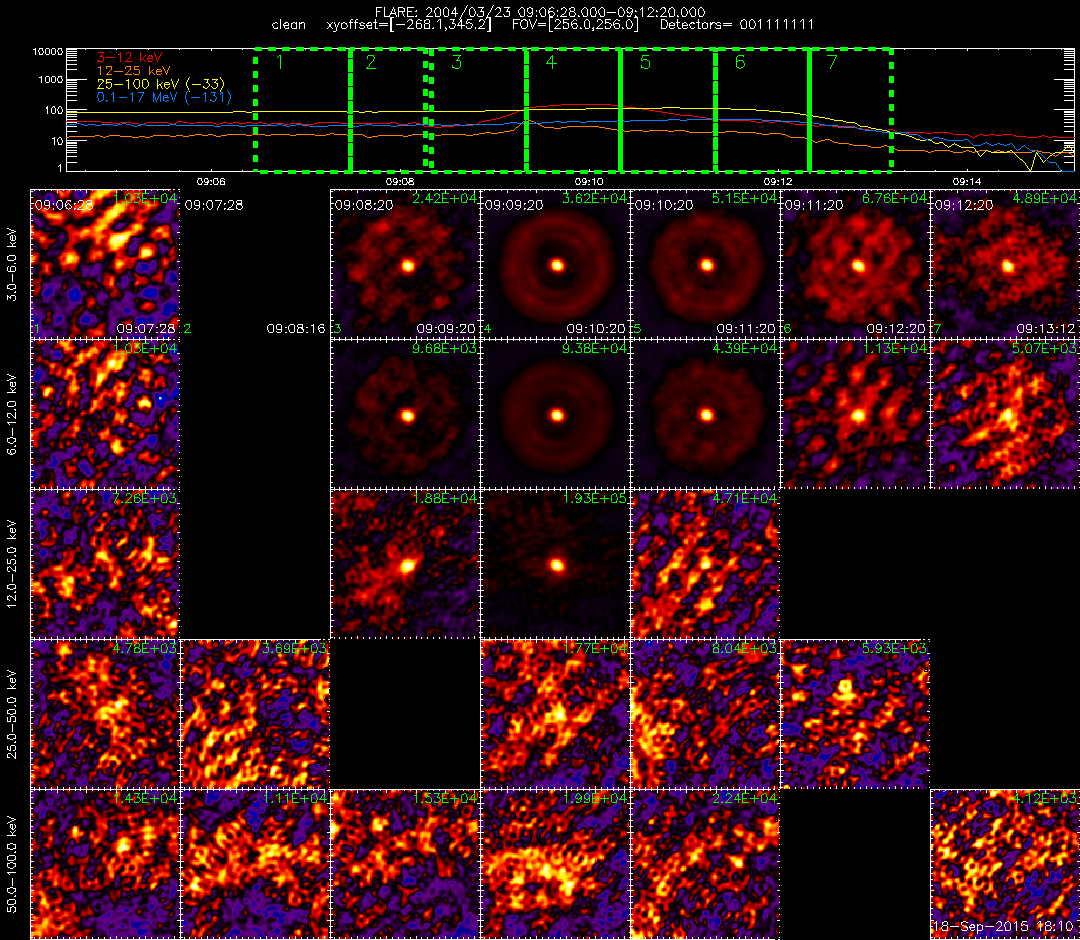Click the '09:10' time axis label
The width and height of the screenshot is (1080, 940).
[589, 181]
